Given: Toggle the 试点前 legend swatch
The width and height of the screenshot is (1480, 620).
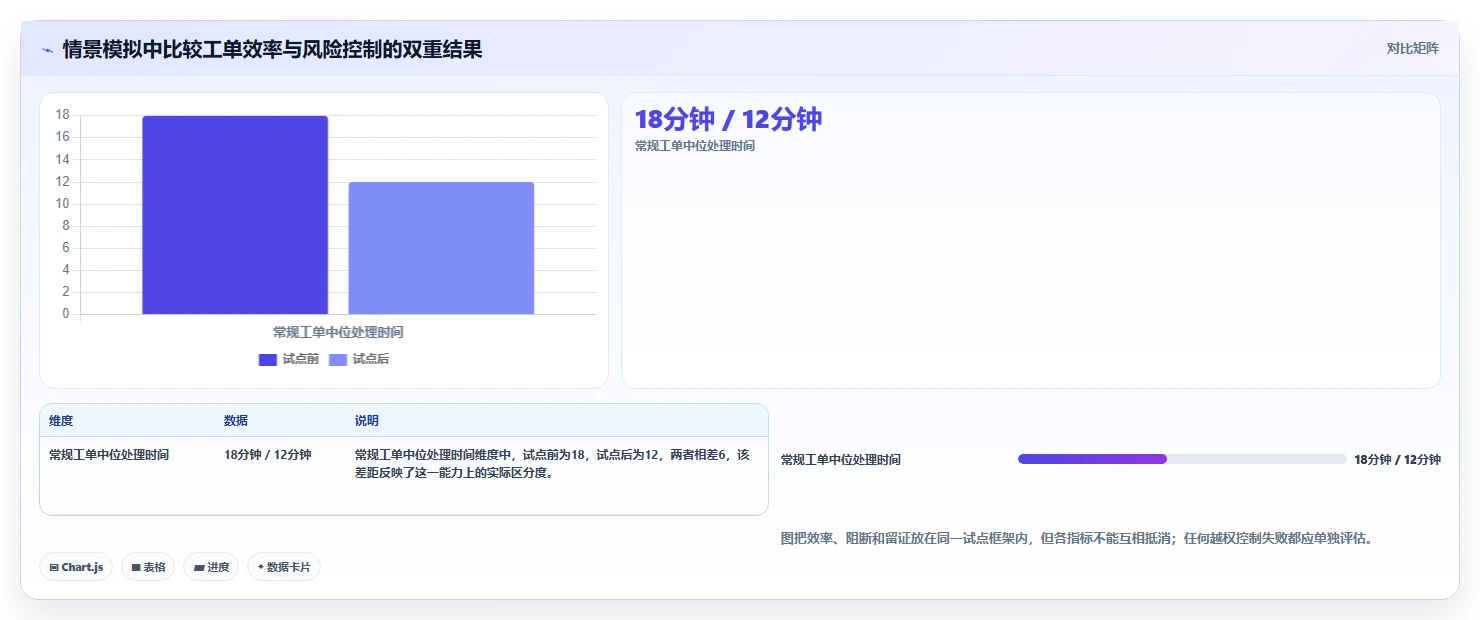Looking at the screenshot, I should (x=267, y=360).
